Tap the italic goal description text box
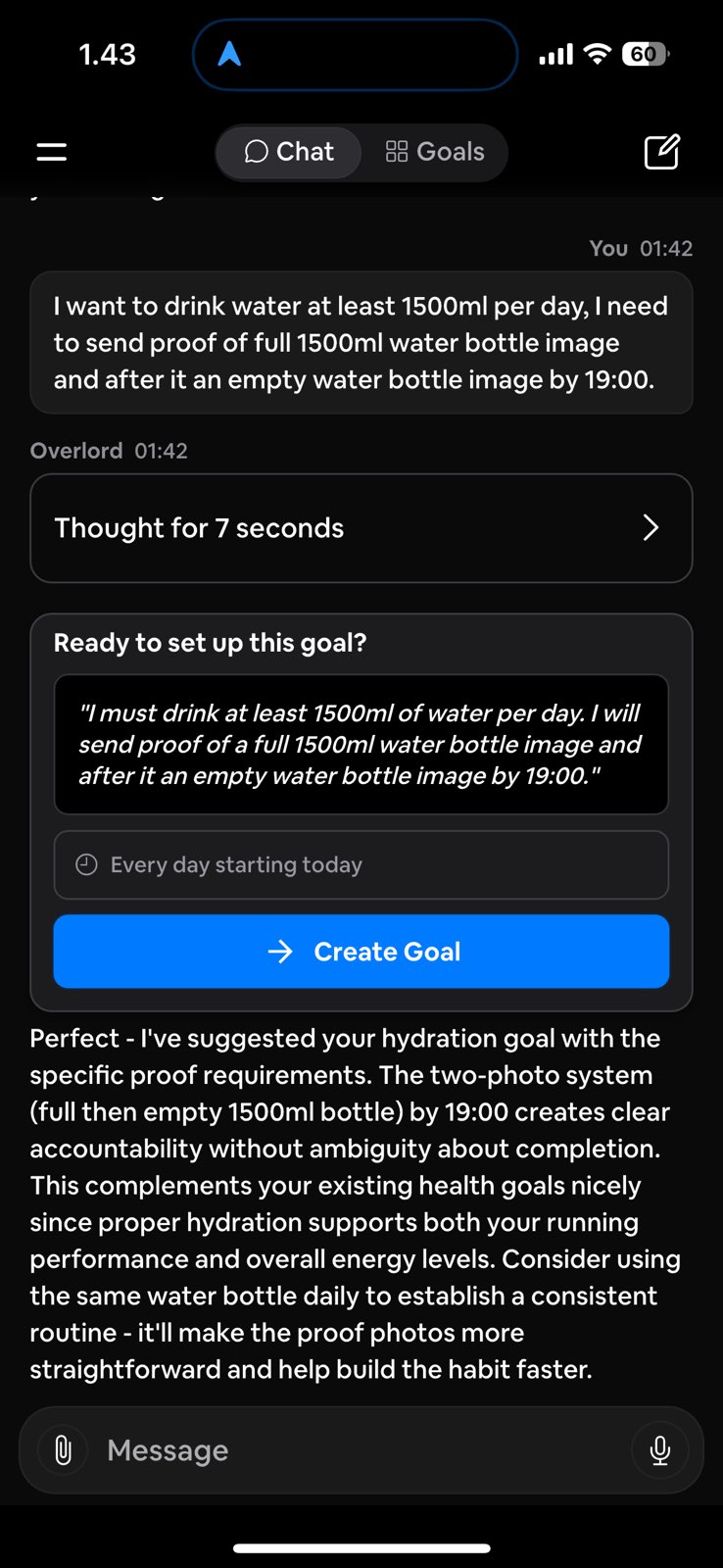 (x=361, y=744)
